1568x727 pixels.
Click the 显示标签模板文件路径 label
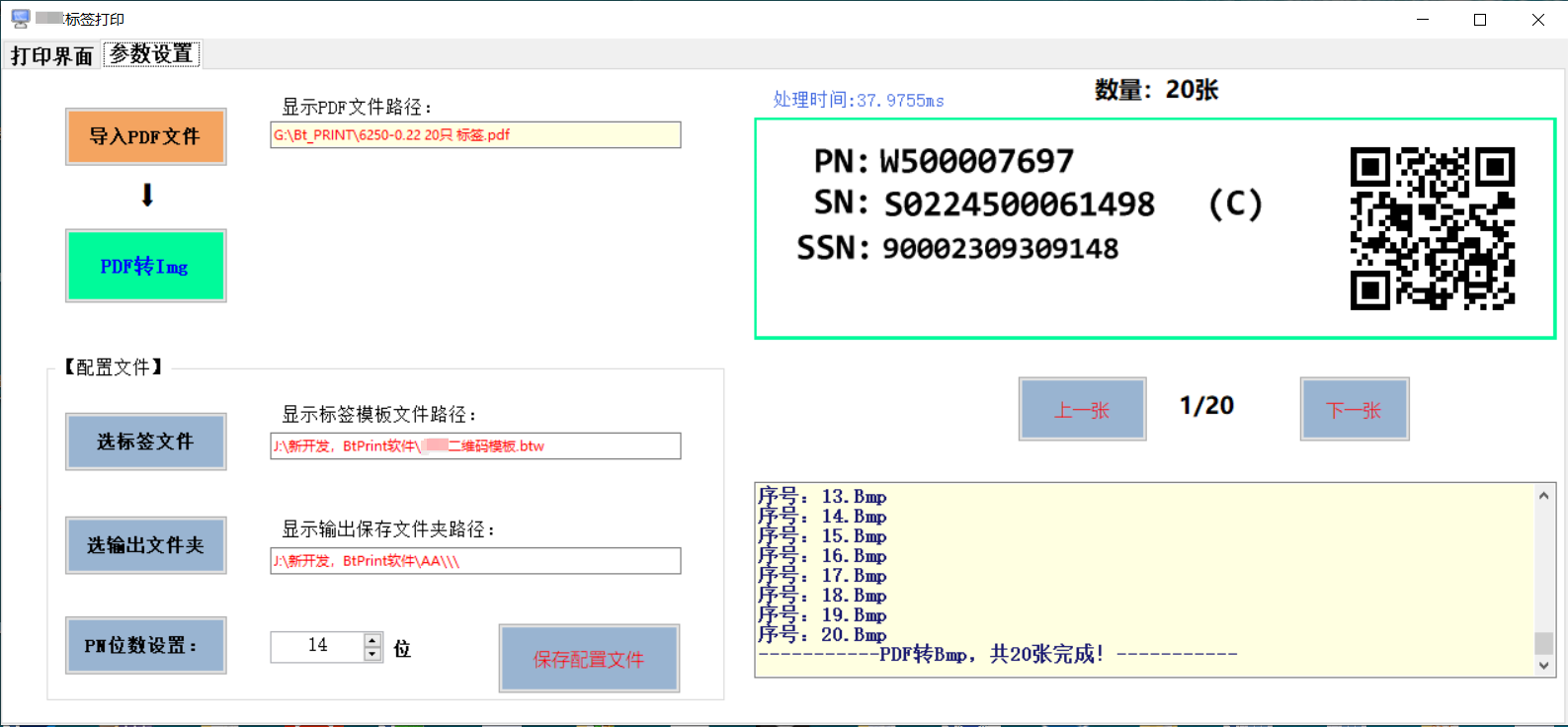click(379, 414)
